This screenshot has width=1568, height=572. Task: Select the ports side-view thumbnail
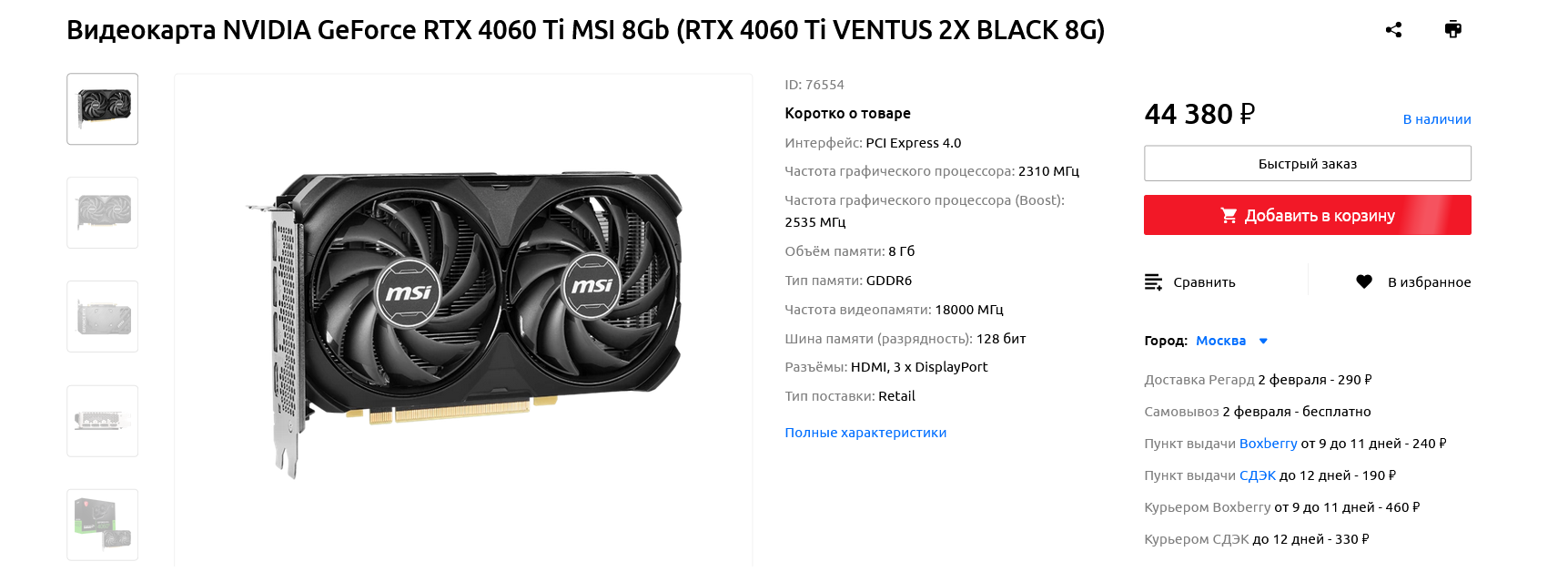tap(103, 421)
